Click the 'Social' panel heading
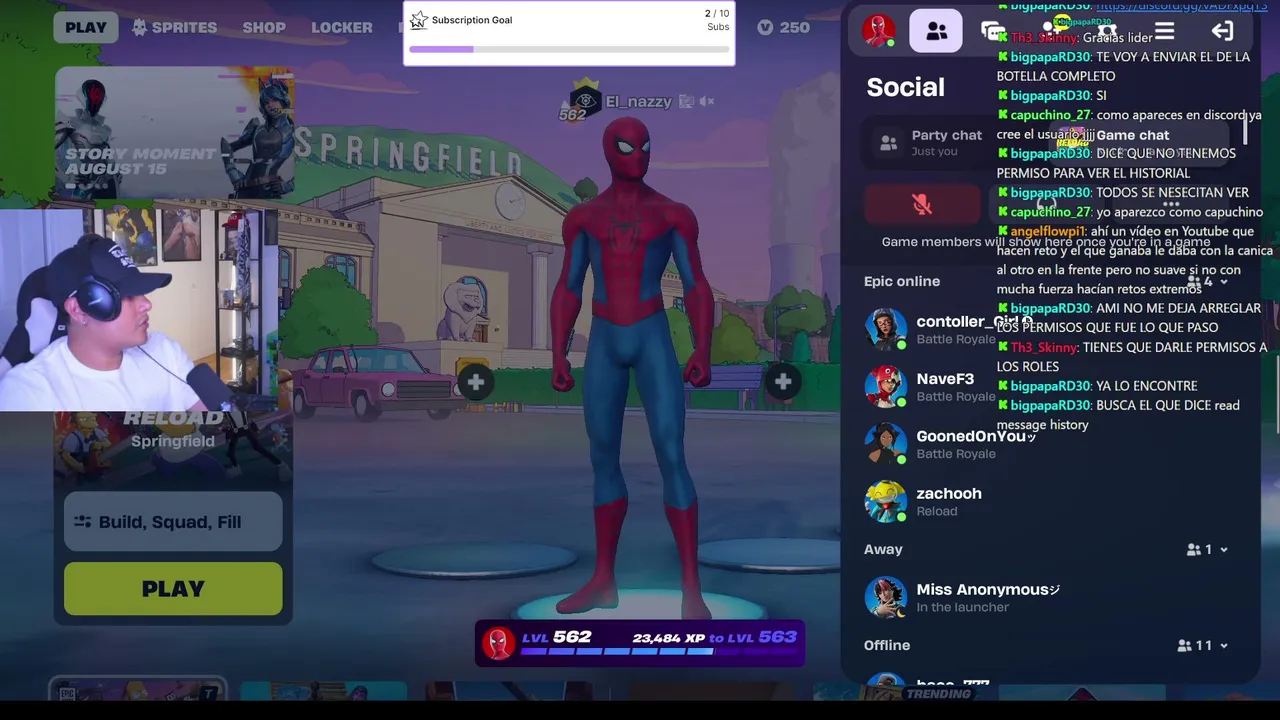Viewport: 1280px width, 720px height. [905, 87]
